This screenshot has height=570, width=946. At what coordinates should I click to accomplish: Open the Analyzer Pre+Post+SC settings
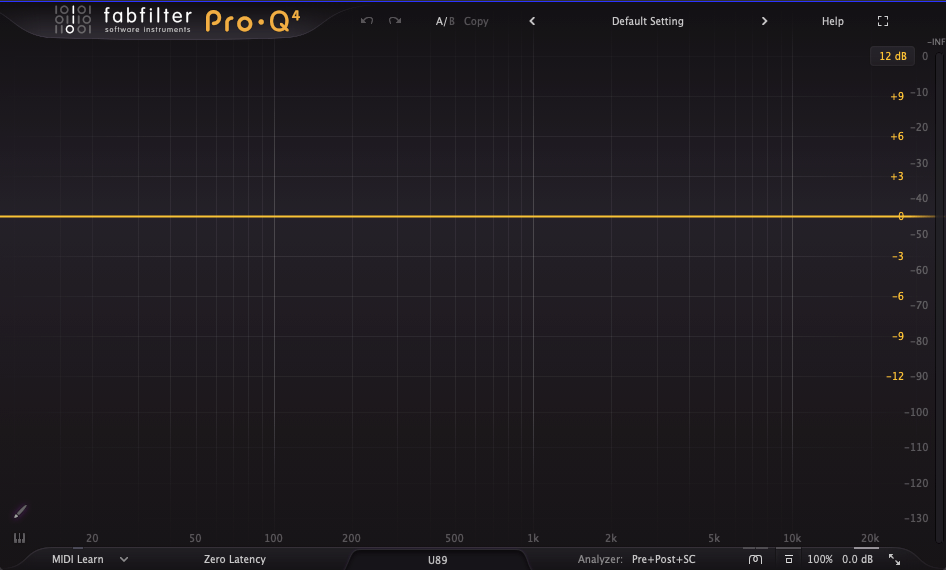click(x=663, y=560)
